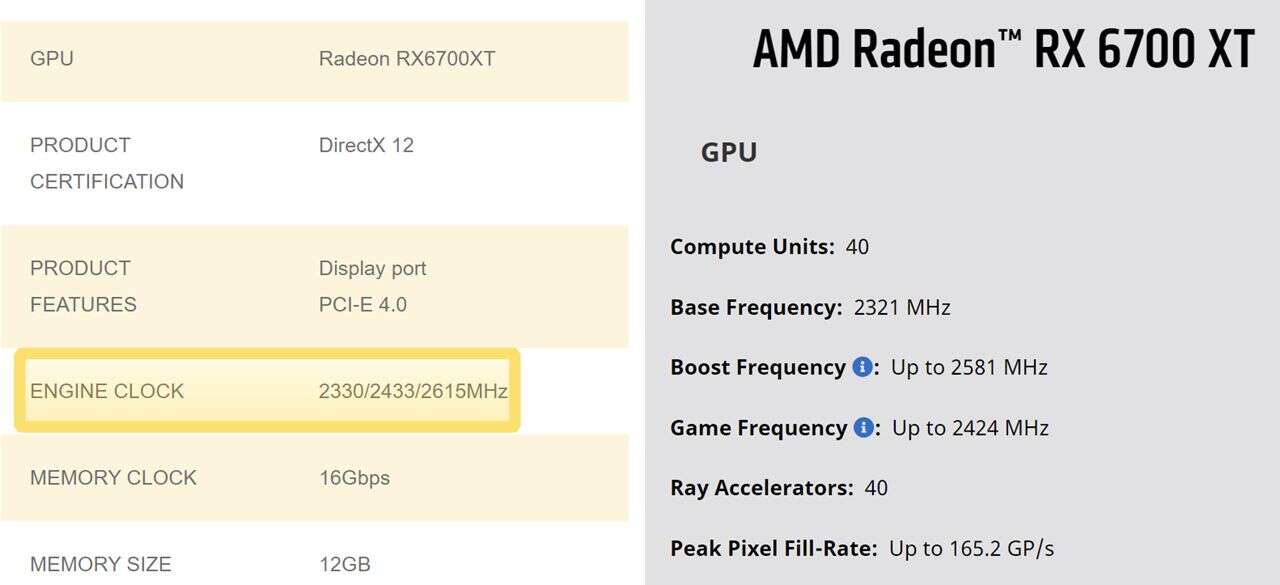Click the MEMORY CLOCK row label
Image resolution: width=1280 pixels, height=585 pixels.
point(113,477)
